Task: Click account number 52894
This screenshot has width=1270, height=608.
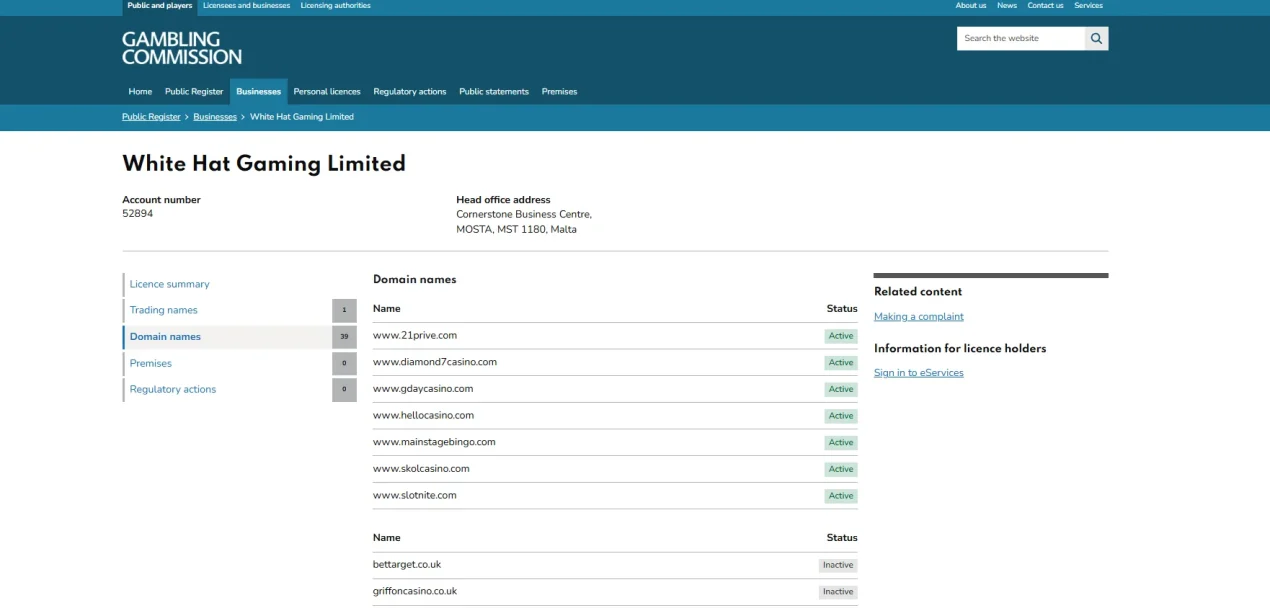Action: coord(138,214)
